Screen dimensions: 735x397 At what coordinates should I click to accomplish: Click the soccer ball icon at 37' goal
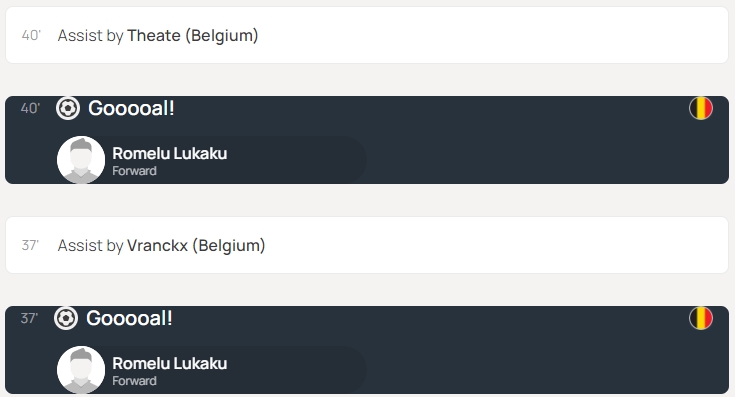pos(66,318)
